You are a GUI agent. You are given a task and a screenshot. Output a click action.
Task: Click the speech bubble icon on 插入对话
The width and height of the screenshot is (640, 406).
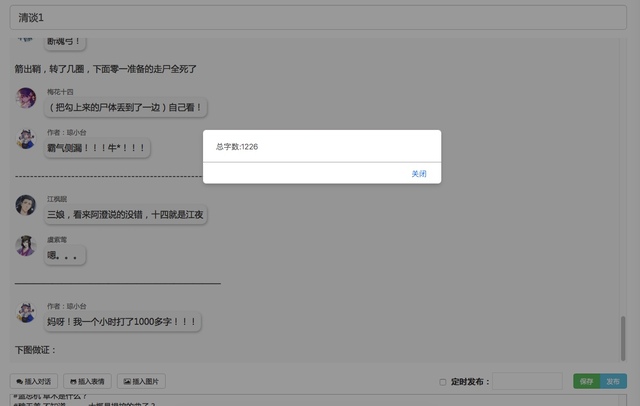coord(20,382)
